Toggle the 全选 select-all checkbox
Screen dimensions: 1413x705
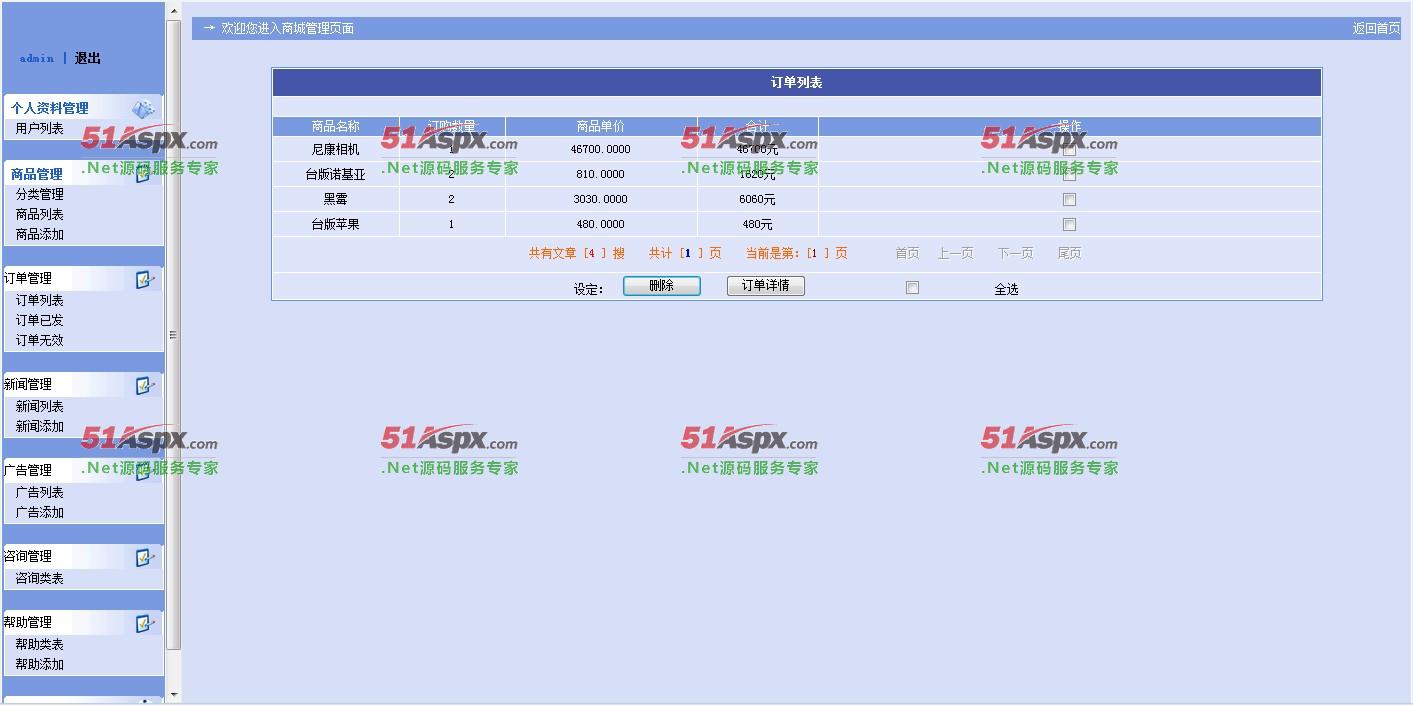pyautogui.click(x=912, y=287)
